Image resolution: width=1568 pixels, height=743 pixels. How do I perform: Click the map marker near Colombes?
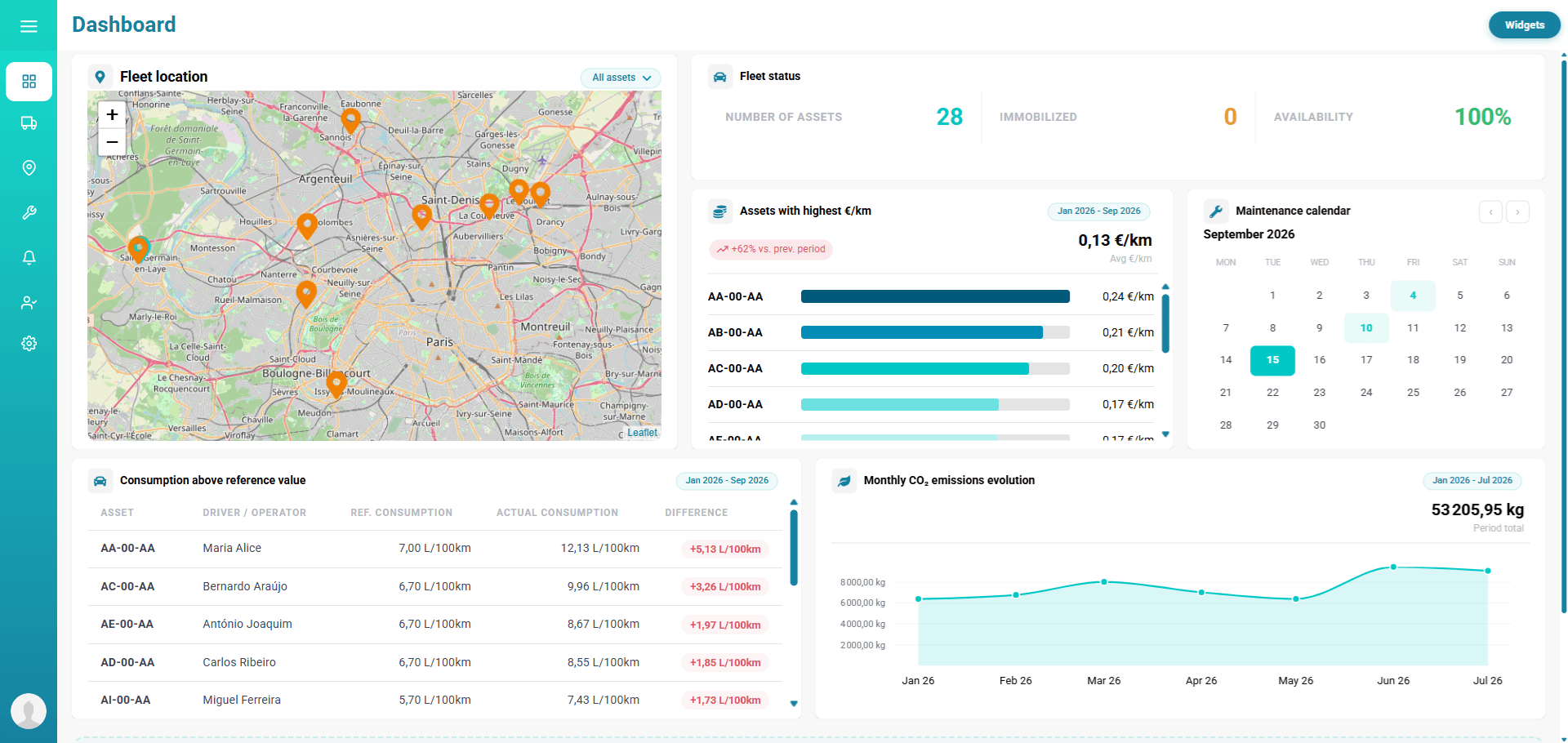pyautogui.click(x=307, y=225)
